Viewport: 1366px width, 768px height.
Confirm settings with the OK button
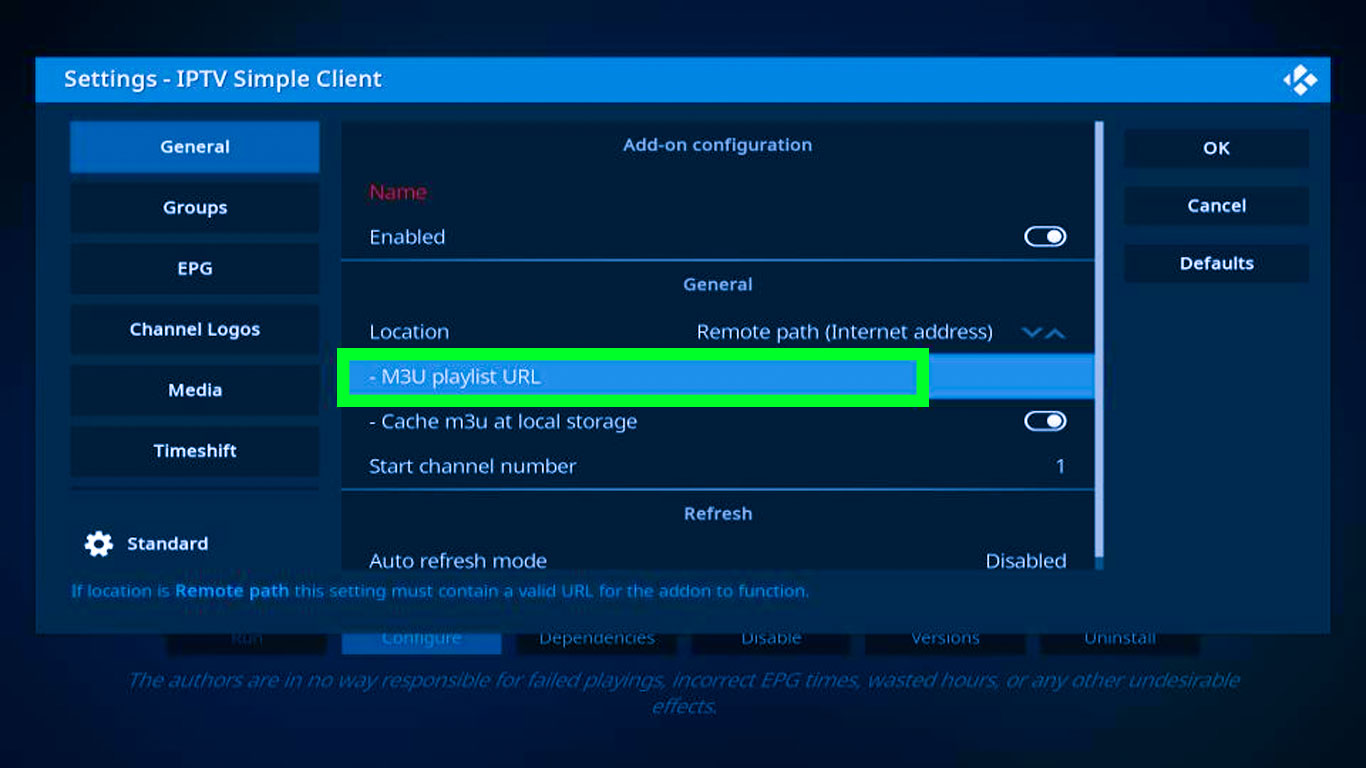tap(1216, 148)
